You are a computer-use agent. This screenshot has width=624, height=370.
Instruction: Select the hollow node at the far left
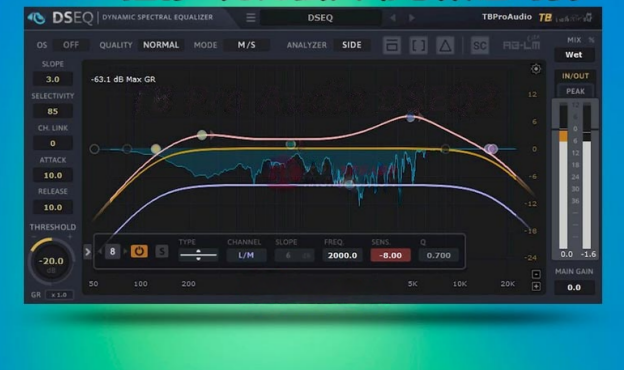click(94, 149)
